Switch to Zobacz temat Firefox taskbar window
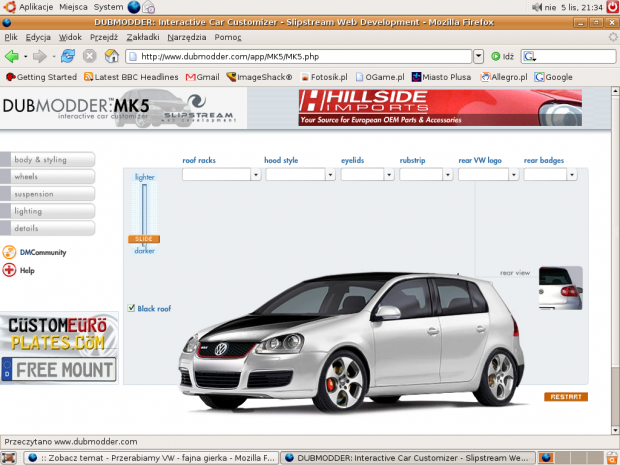 coord(151,458)
